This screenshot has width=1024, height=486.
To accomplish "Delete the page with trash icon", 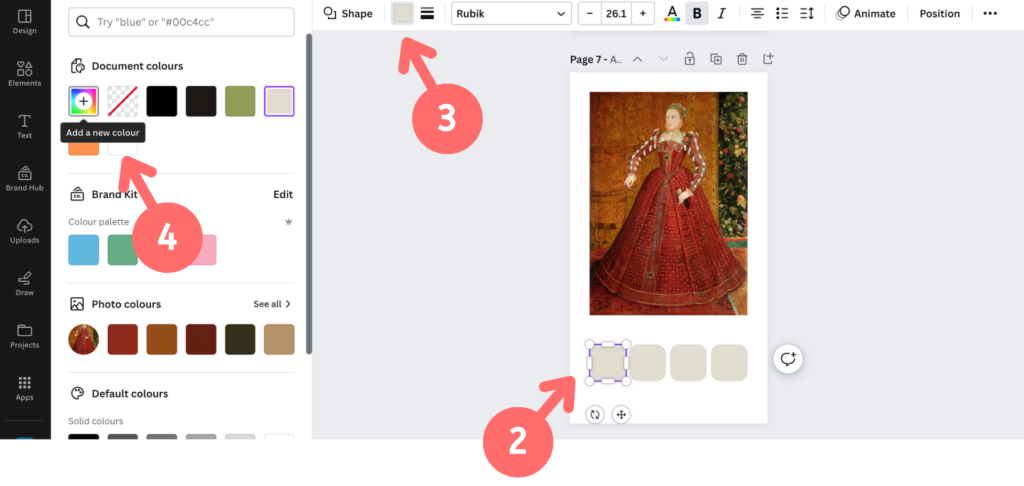I will [x=742, y=59].
